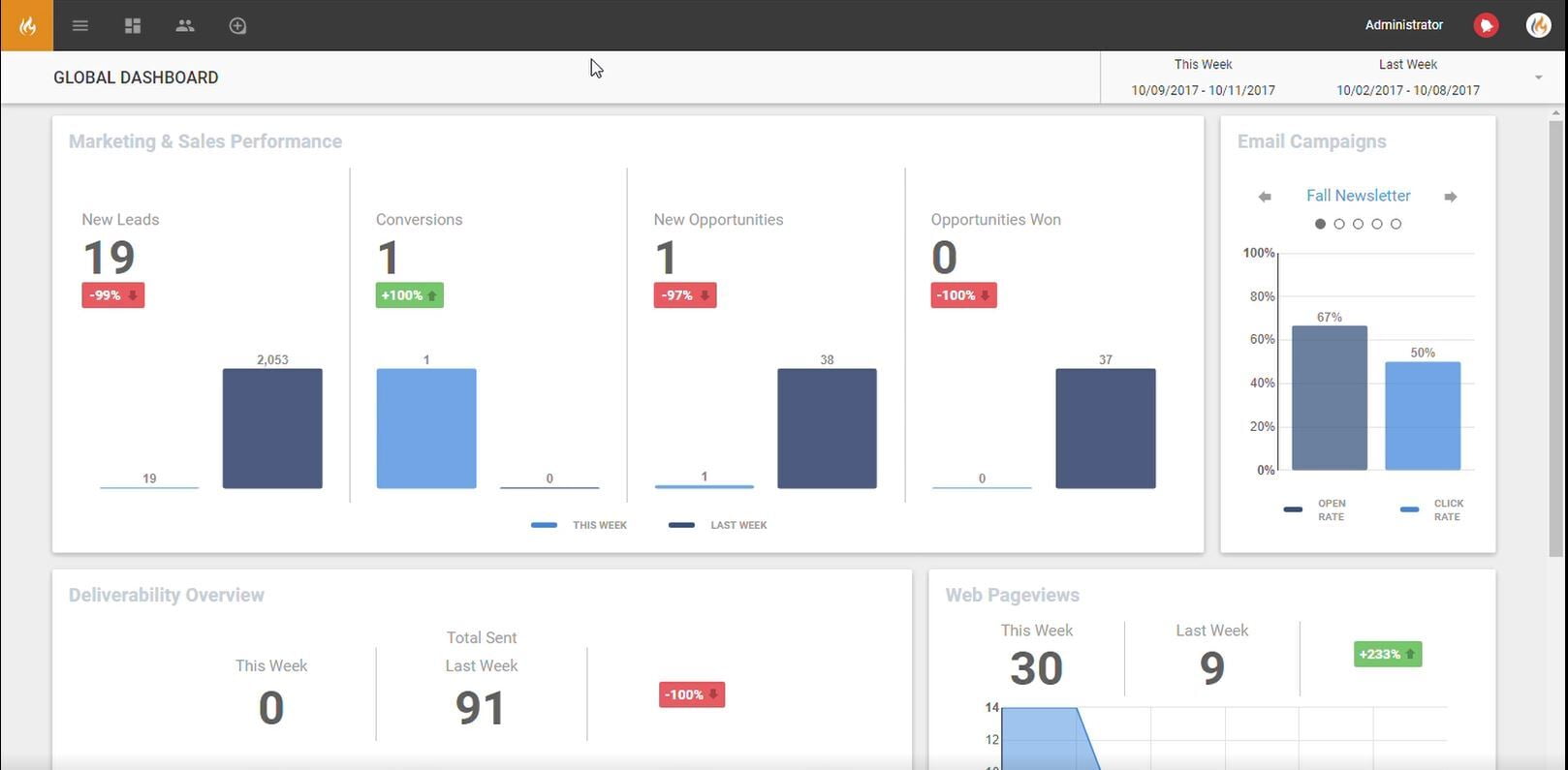Click the Conversions this week bar
1568x770 pixels.
point(426,428)
